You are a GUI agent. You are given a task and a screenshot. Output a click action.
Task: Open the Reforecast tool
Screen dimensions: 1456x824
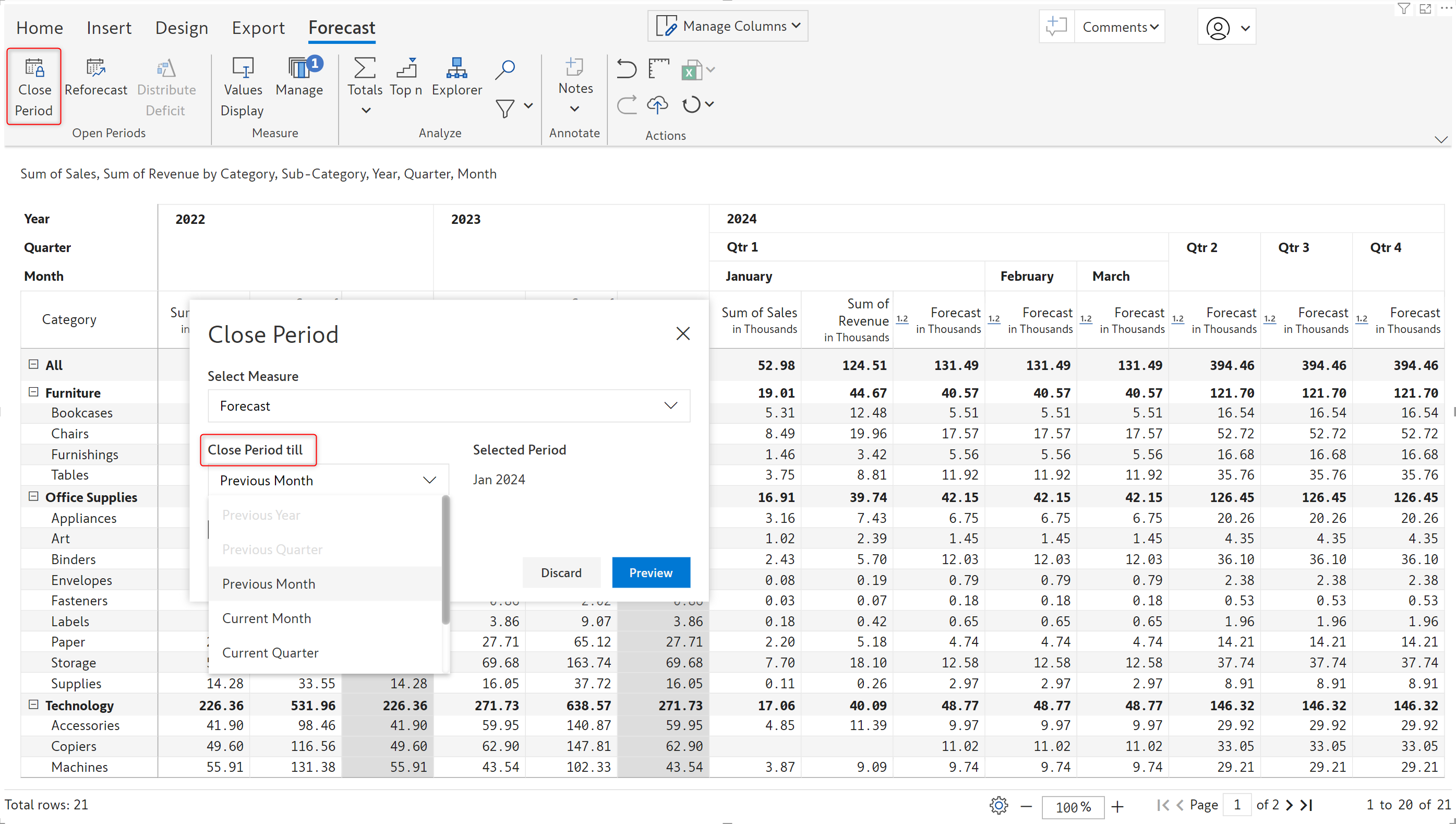95,69
